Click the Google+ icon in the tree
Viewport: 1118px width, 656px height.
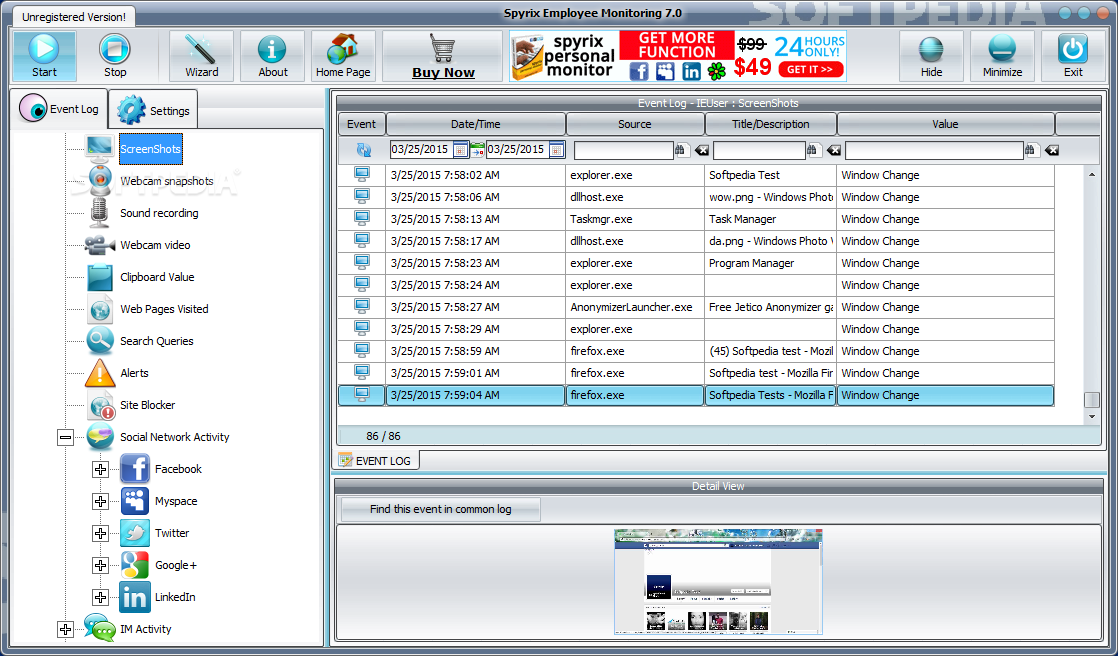(x=135, y=565)
